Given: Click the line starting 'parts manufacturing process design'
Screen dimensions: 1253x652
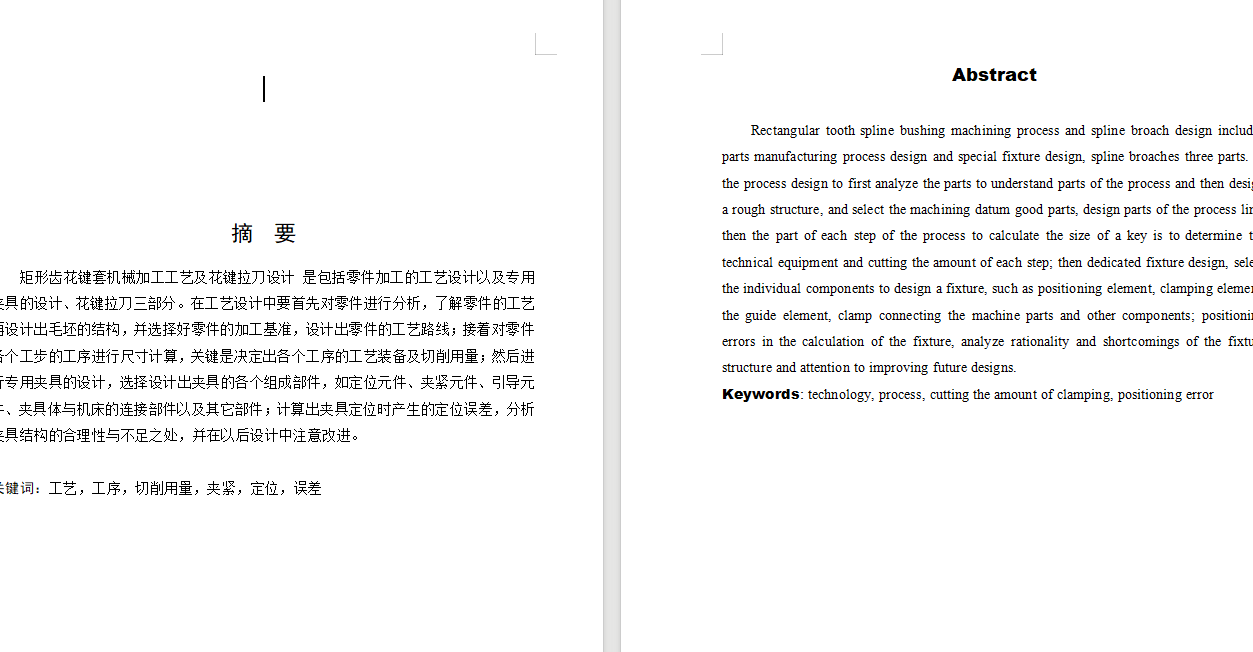Looking at the screenshot, I should pos(987,157).
